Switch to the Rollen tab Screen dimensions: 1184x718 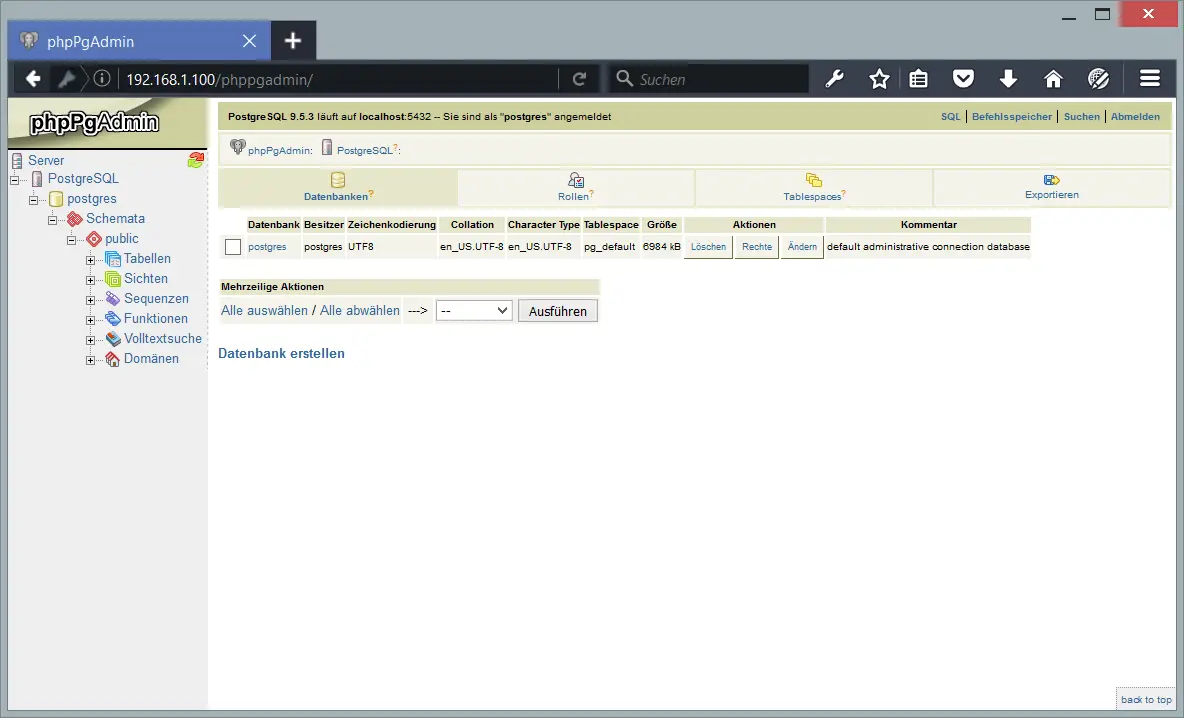click(575, 188)
